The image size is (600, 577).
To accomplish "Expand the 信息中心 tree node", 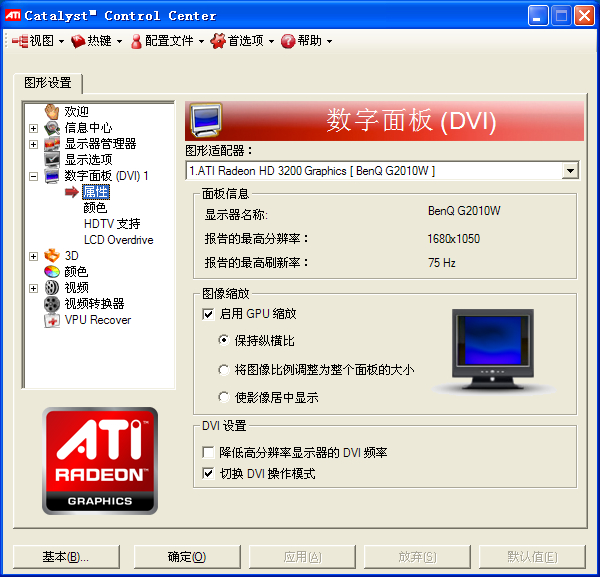I will tap(34, 128).
